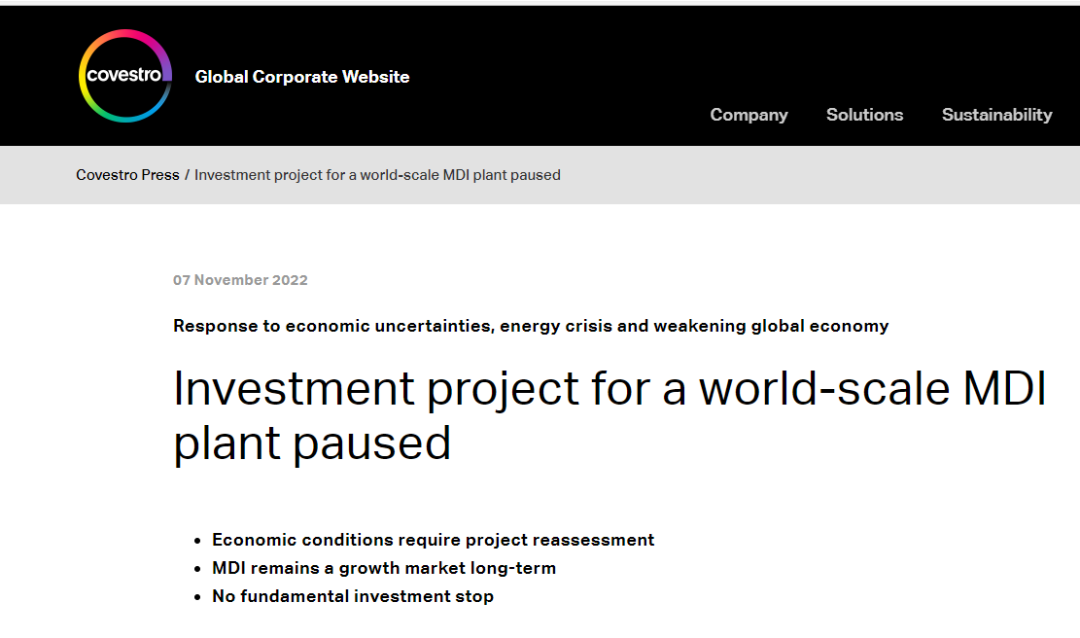Image resolution: width=1080 pixels, height=638 pixels.
Task: Click blank white space left of the article
Action: 80,420
